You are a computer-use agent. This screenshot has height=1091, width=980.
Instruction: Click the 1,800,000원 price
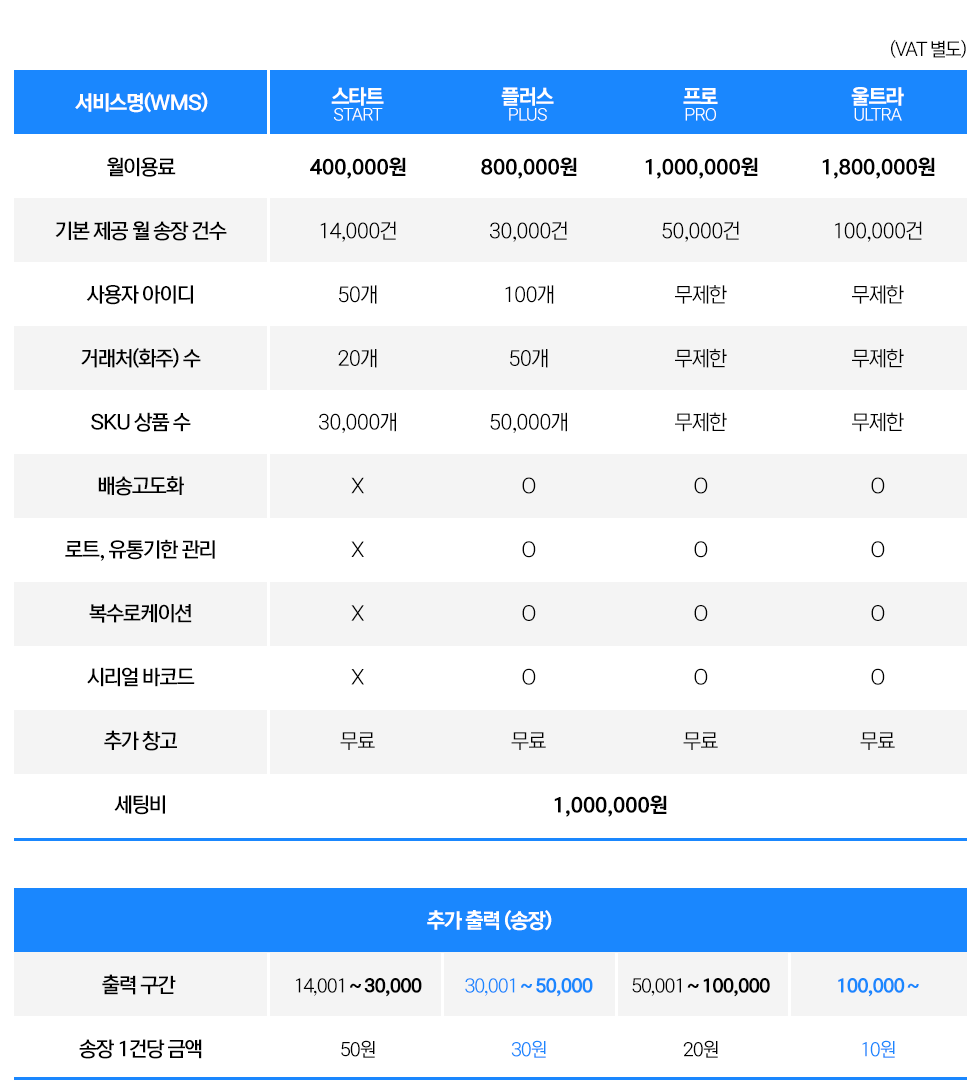878,167
